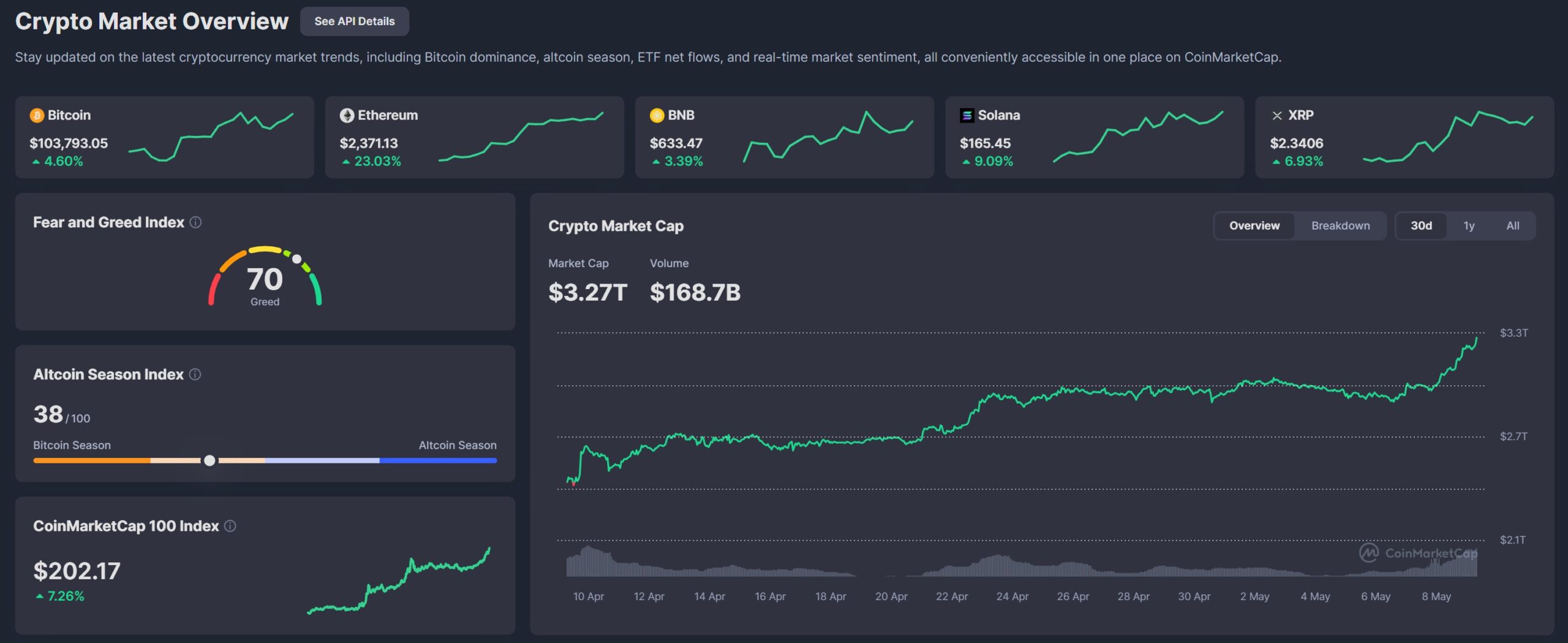The width and height of the screenshot is (1568, 643).
Task: Click the Bitcoin sparkline chart
Action: [211, 137]
